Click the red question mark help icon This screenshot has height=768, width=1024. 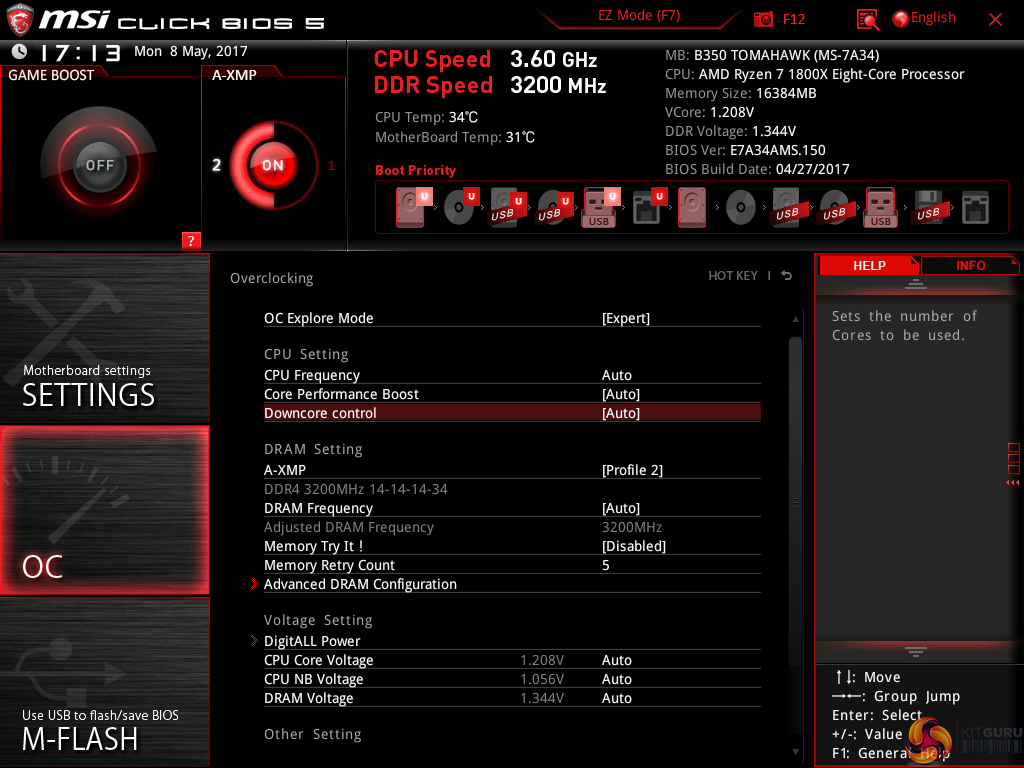(x=191, y=240)
